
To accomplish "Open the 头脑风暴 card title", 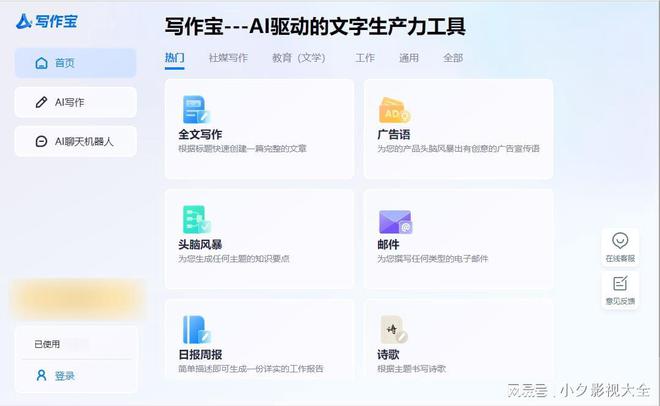I will (200, 244).
